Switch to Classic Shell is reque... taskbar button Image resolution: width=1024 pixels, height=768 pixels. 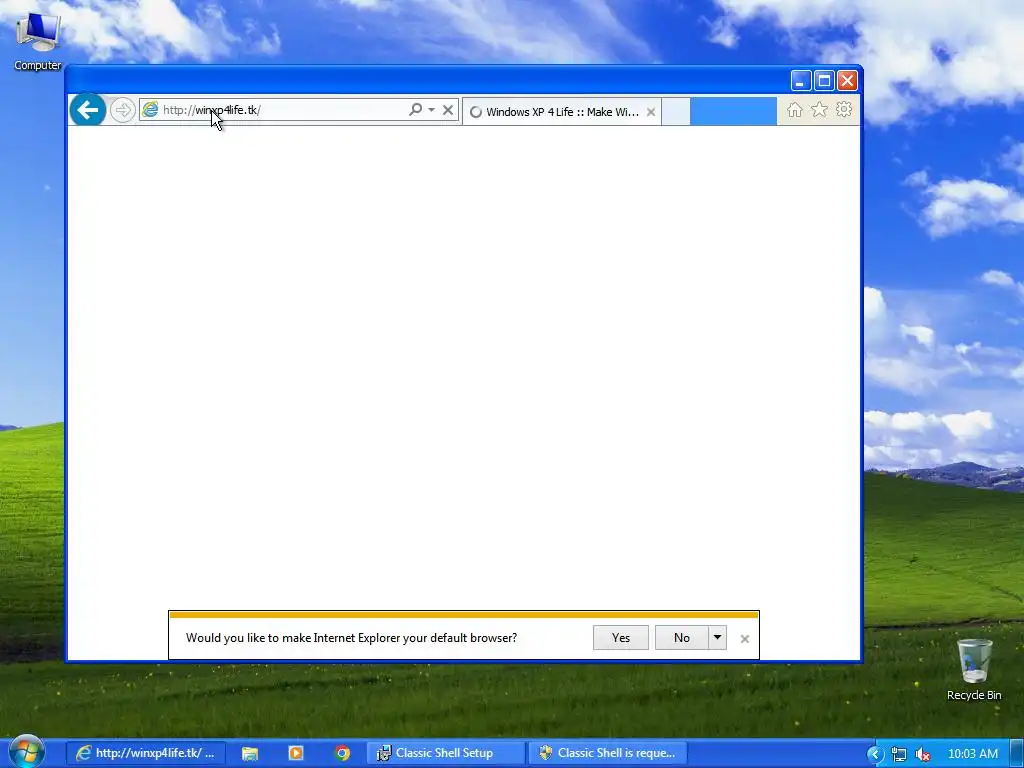[607, 753]
